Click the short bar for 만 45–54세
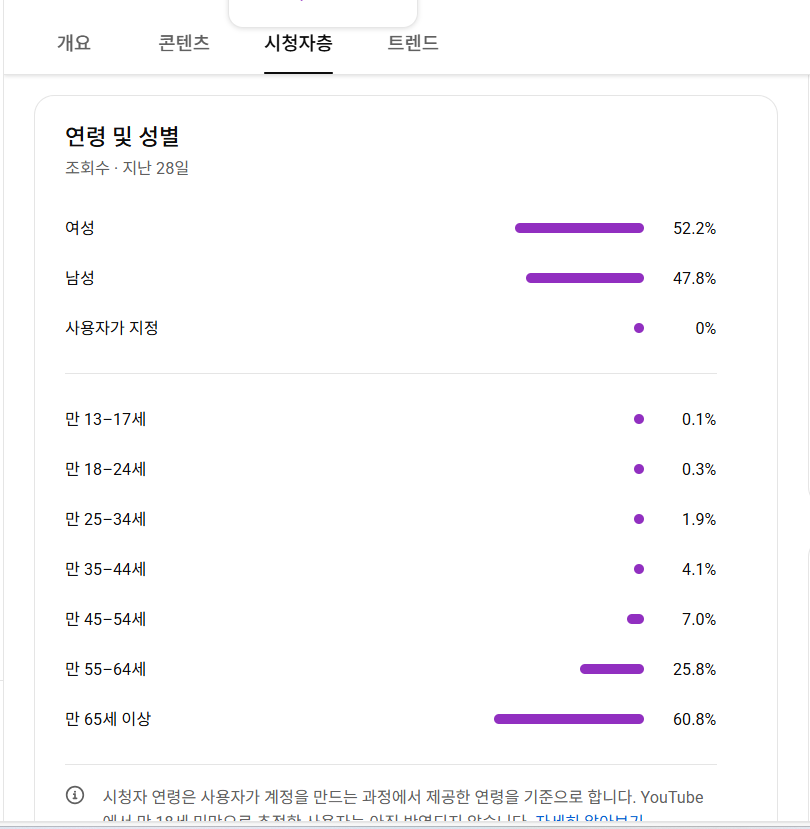The width and height of the screenshot is (810, 829). pyautogui.click(x=635, y=619)
